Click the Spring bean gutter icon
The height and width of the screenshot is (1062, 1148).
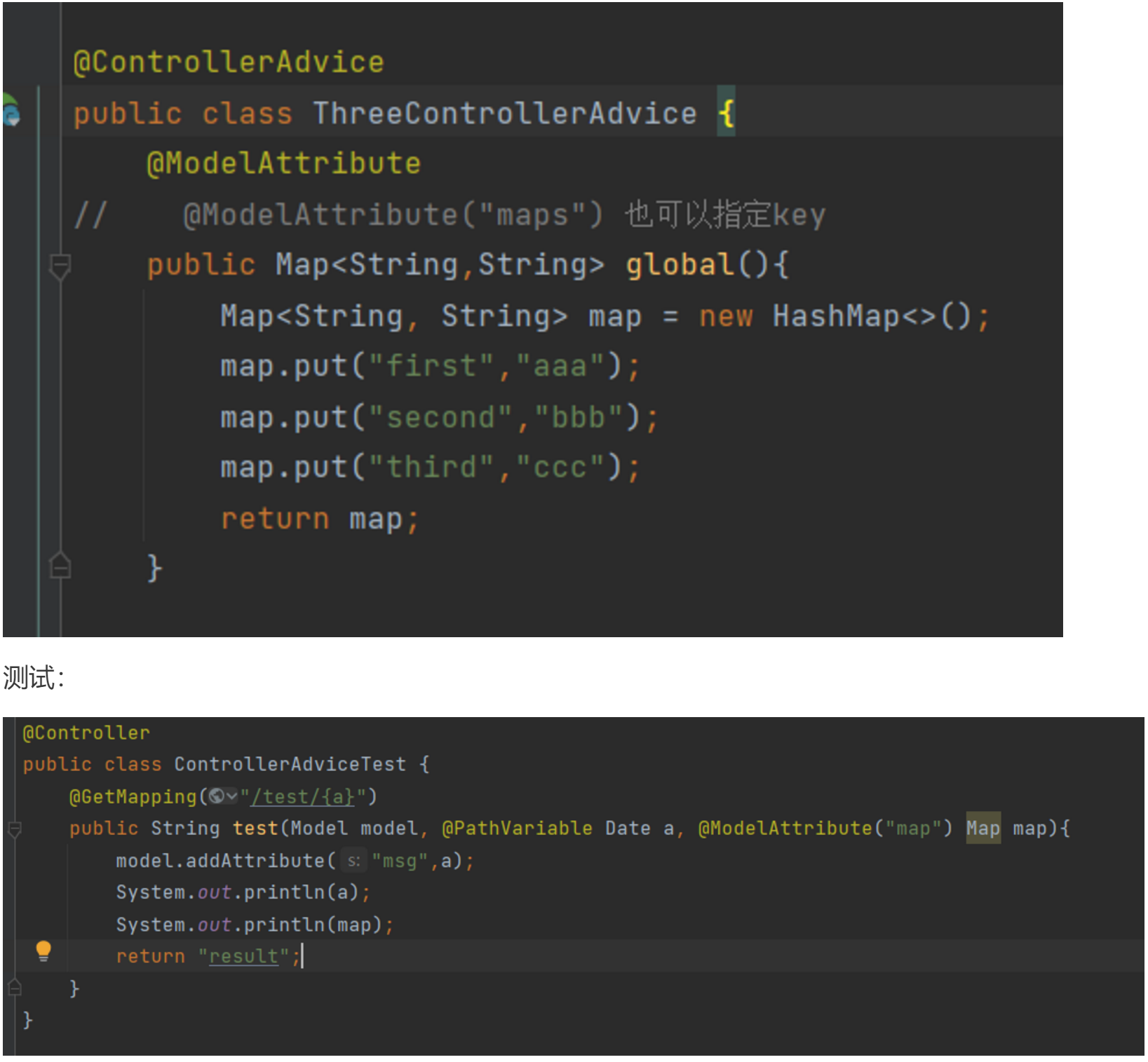pyautogui.click(x=11, y=112)
